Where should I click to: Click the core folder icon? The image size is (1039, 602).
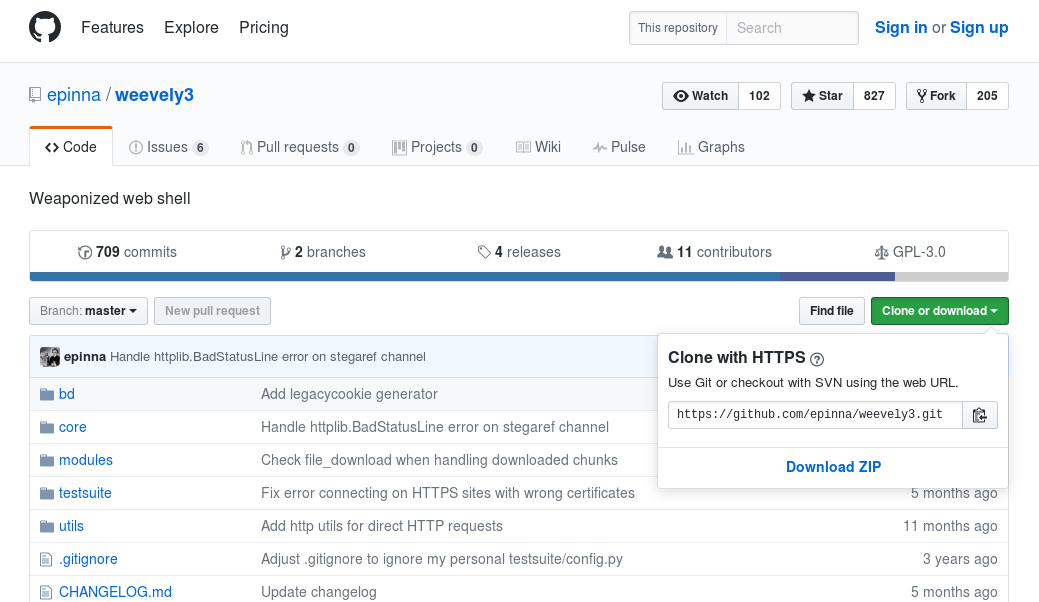[46, 428]
